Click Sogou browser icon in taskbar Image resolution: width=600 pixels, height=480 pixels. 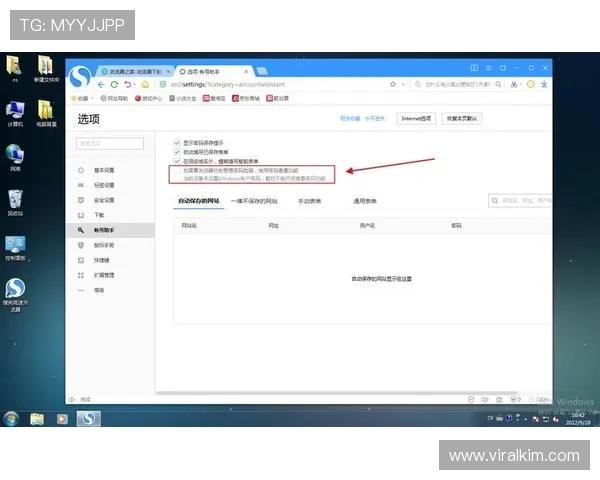(88, 418)
